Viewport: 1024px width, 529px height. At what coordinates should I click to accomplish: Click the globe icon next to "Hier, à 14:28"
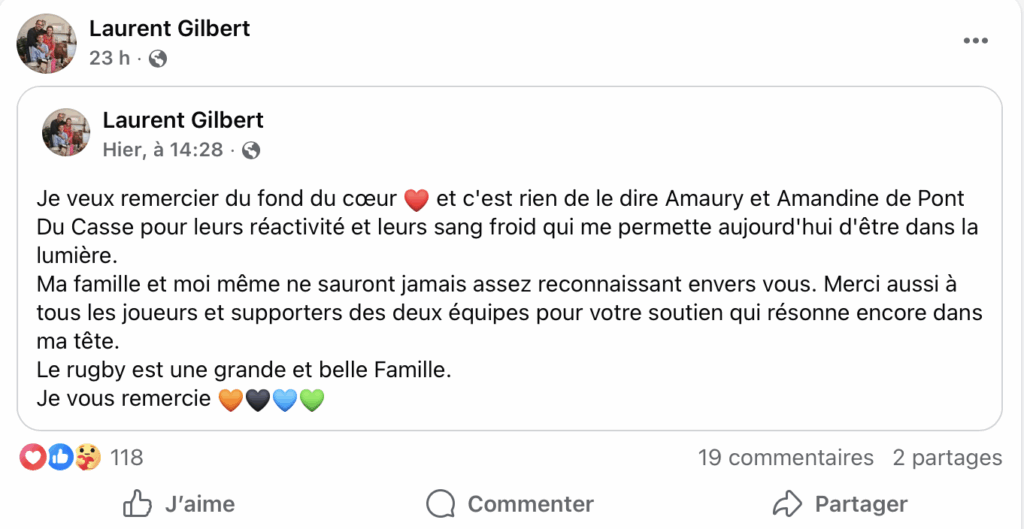251,151
